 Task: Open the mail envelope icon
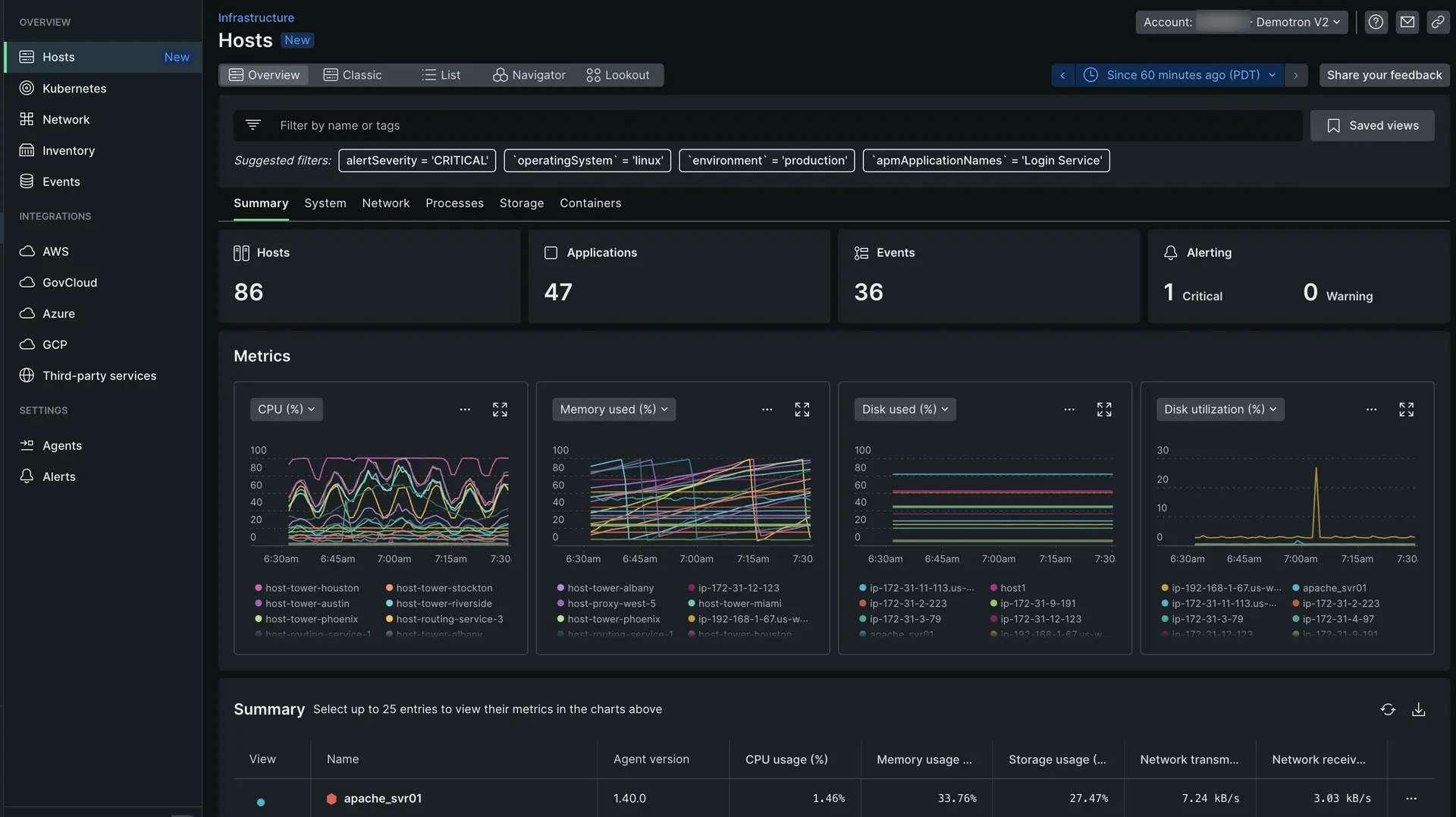1407,22
